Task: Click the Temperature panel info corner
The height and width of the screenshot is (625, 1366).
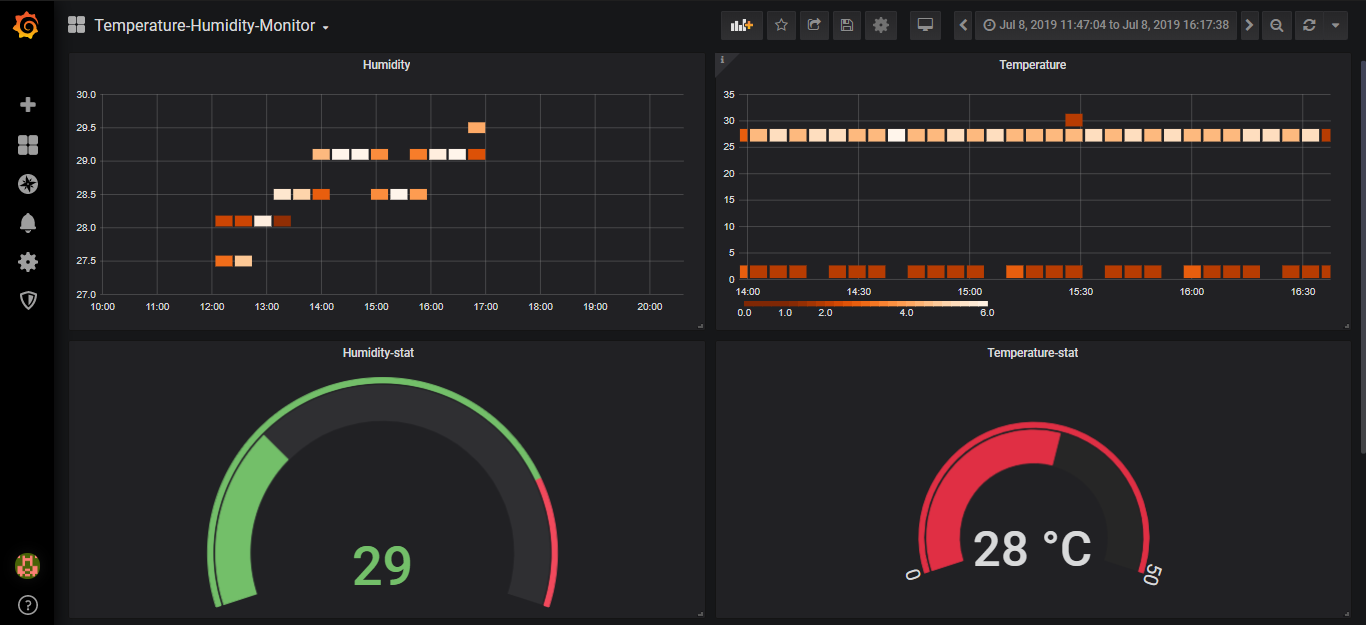Action: click(723, 61)
